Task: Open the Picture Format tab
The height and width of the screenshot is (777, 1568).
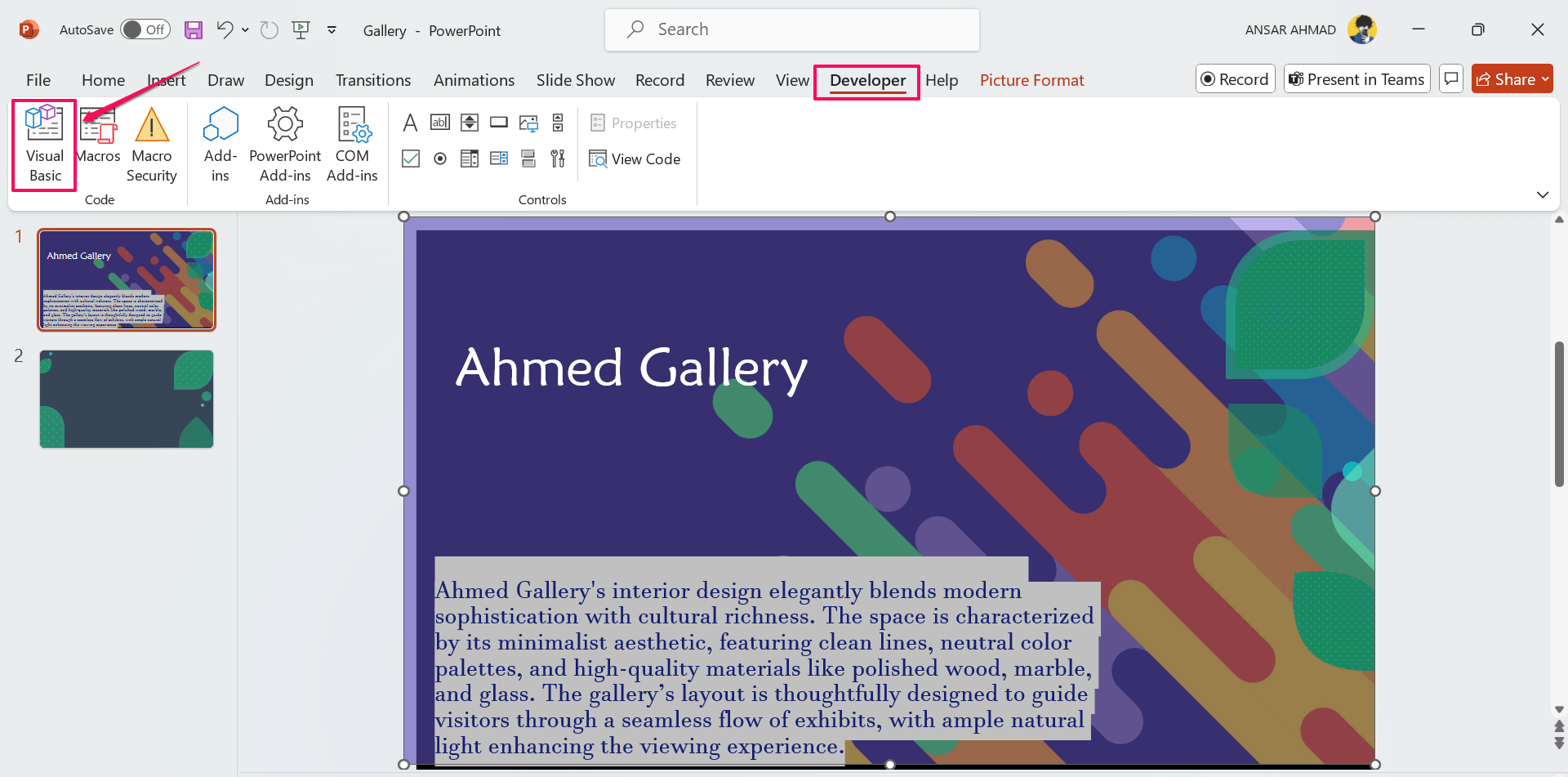Action: tap(1031, 80)
